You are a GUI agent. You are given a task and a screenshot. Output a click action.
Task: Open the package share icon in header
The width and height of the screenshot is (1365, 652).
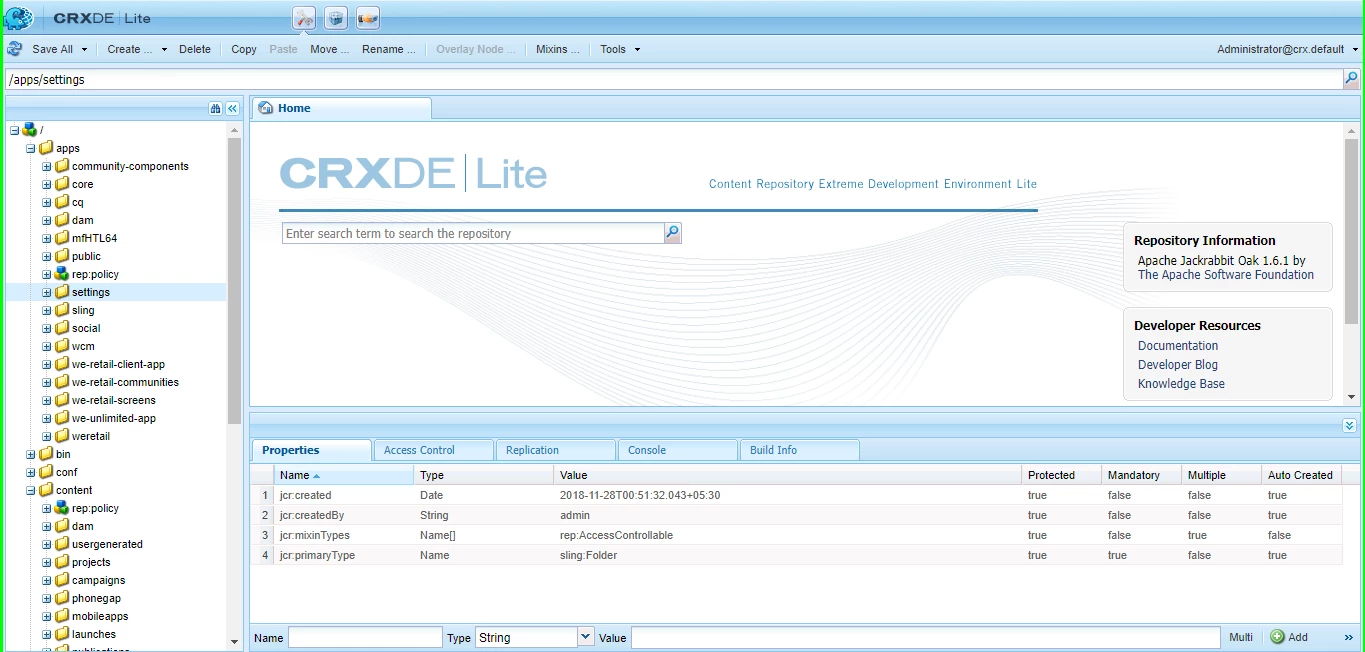tap(368, 18)
